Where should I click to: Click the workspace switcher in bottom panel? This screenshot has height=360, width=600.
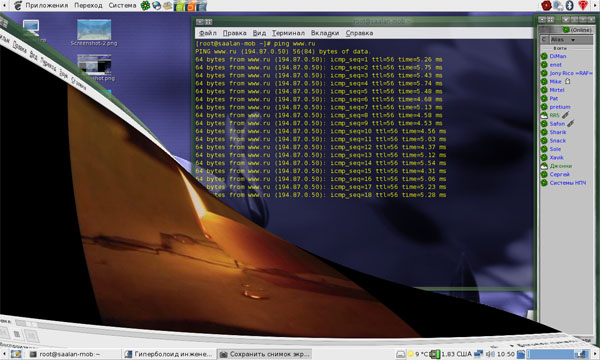(558, 355)
